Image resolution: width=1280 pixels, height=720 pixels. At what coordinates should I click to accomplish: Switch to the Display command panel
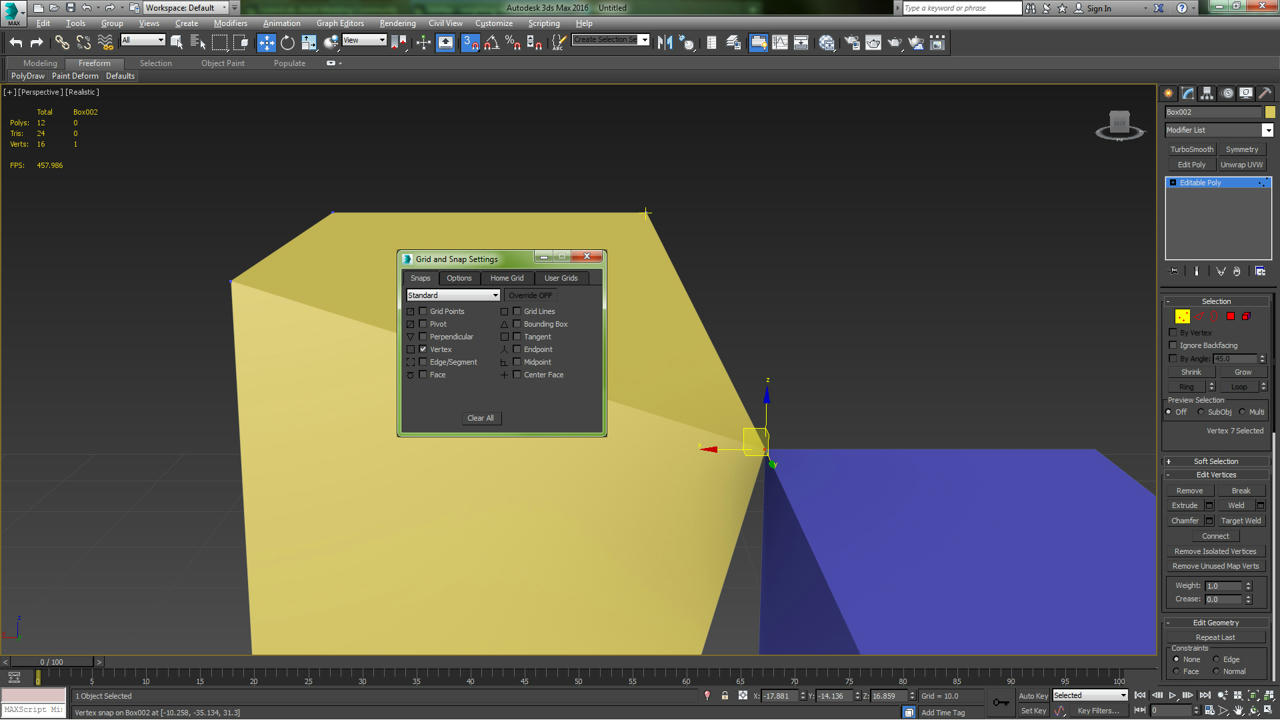[1246, 93]
